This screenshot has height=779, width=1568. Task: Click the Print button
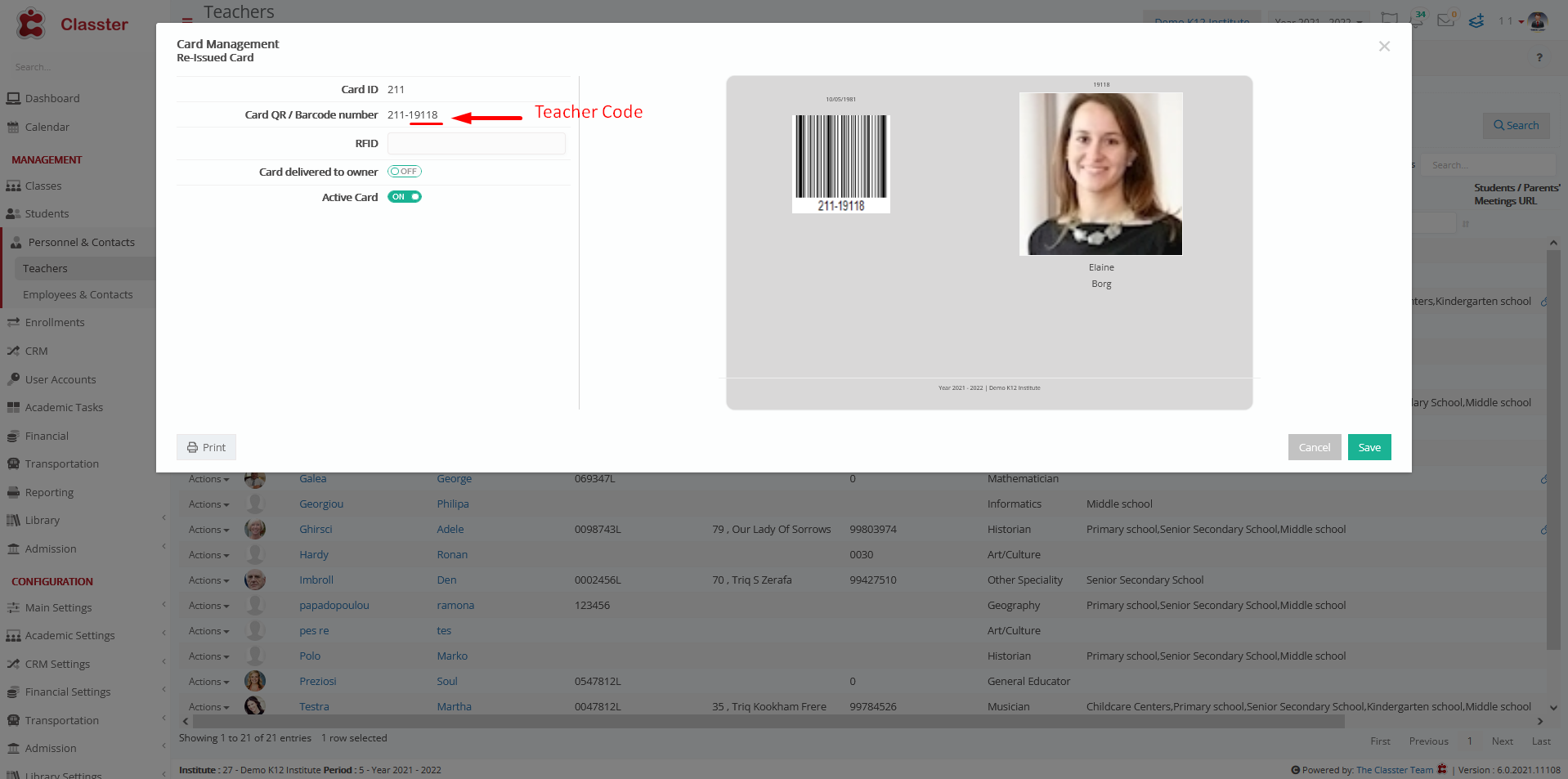point(206,447)
